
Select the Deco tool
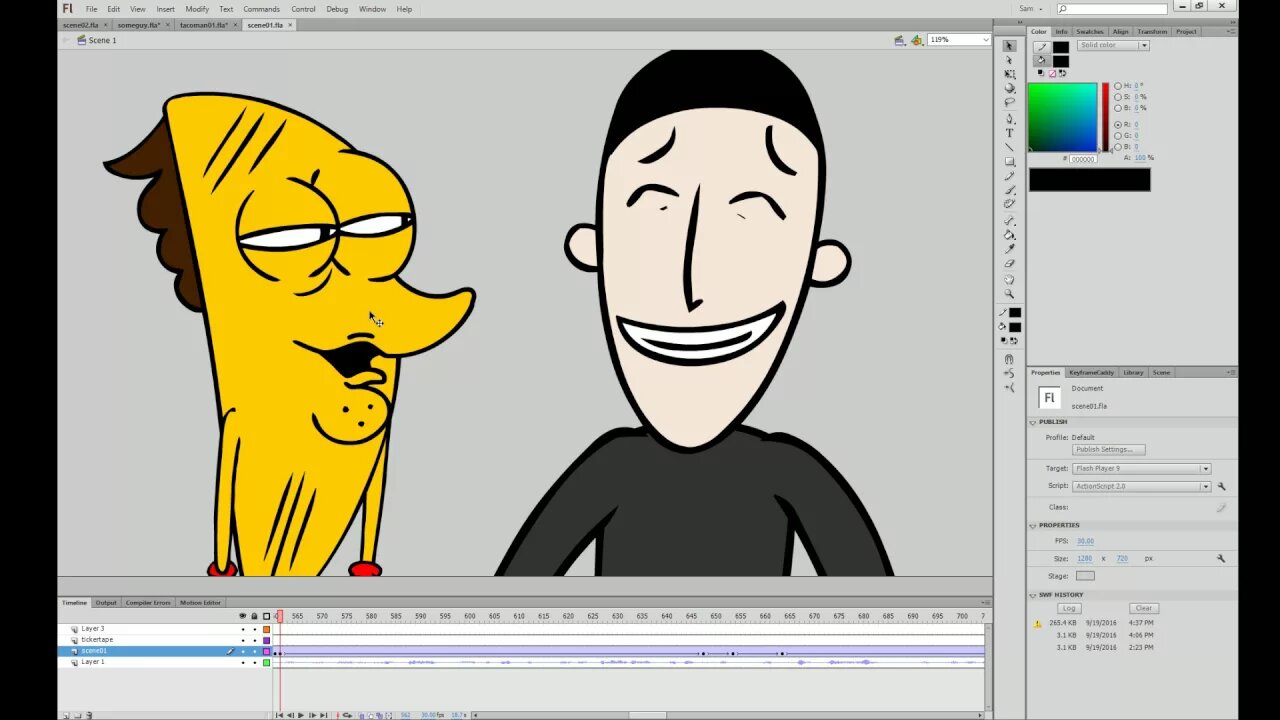1009,204
